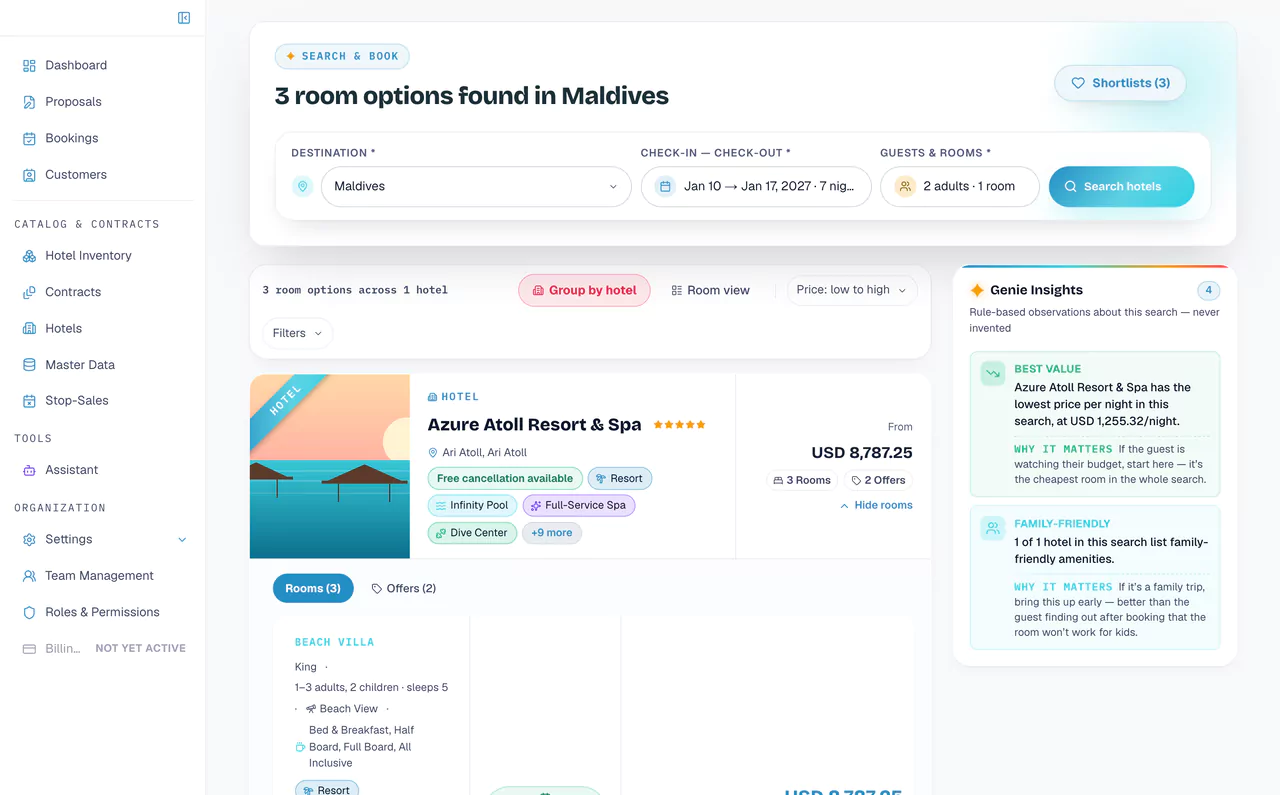
Task: Click the Team Management people icon
Action: [29, 576]
